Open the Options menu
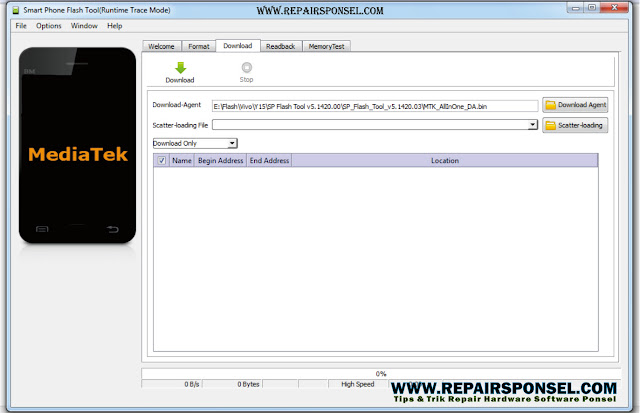Image resolution: width=640 pixels, height=413 pixels. pos(49,26)
